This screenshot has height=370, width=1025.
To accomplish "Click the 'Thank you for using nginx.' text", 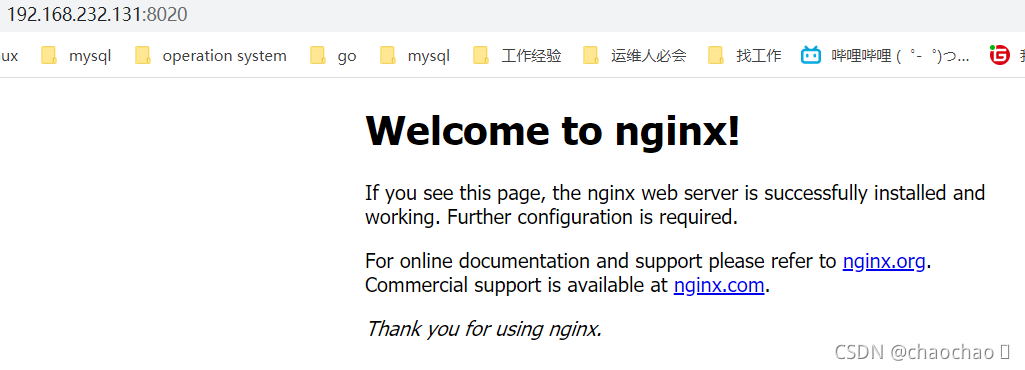I will 484,328.
